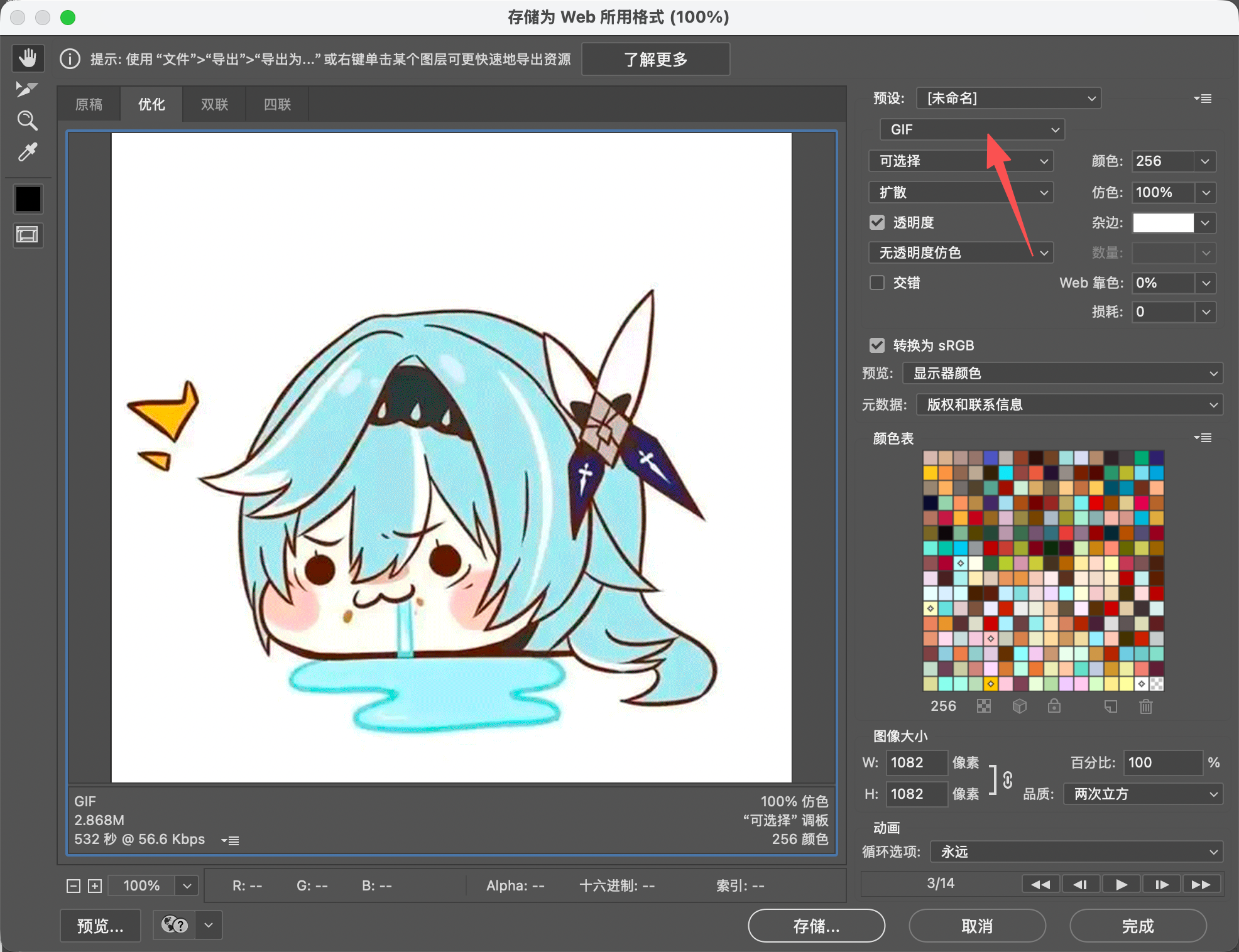The width and height of the screenshot is (1239, 952).
Task: Toggle slices visibility icon
Action: tap(28, 235)
